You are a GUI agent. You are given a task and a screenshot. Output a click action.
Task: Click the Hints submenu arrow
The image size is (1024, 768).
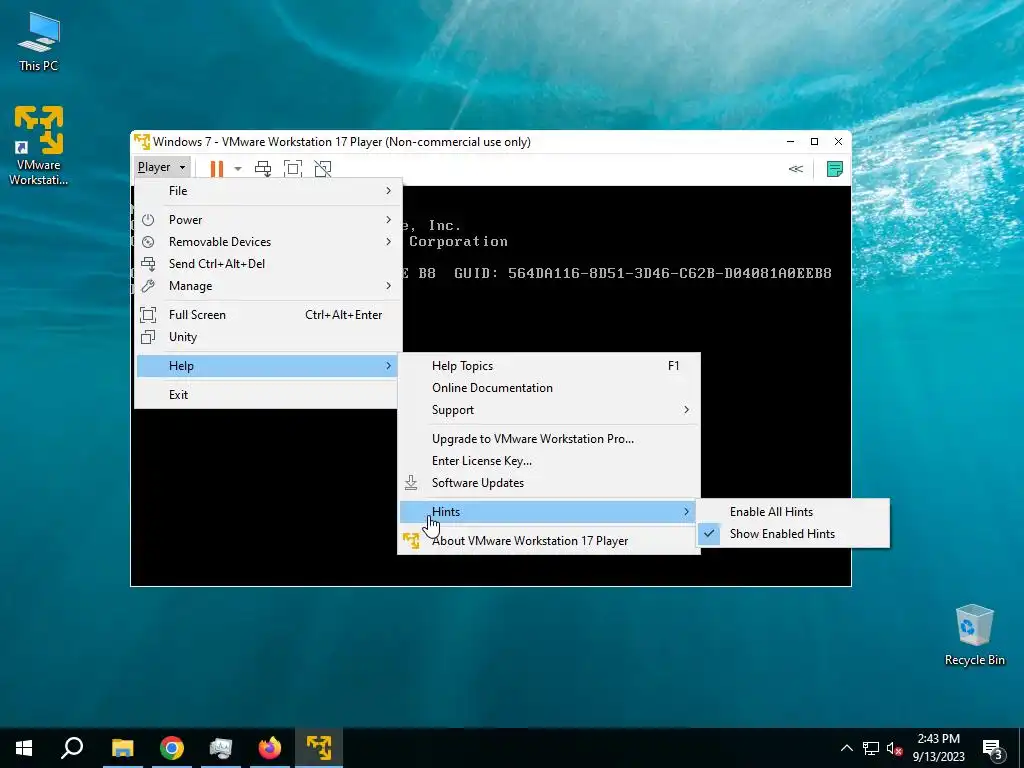pos(686,512)
